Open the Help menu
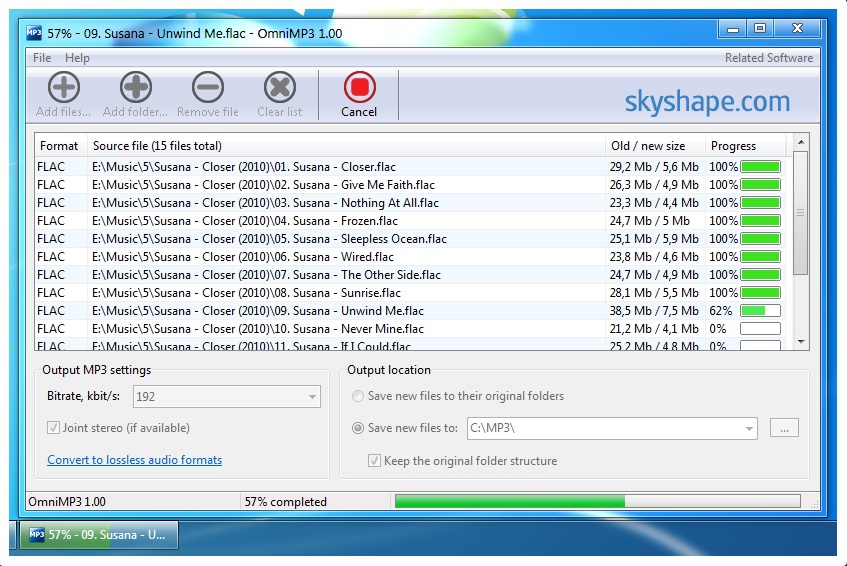This screenshot has width=847, height=566. coord(77,58)
